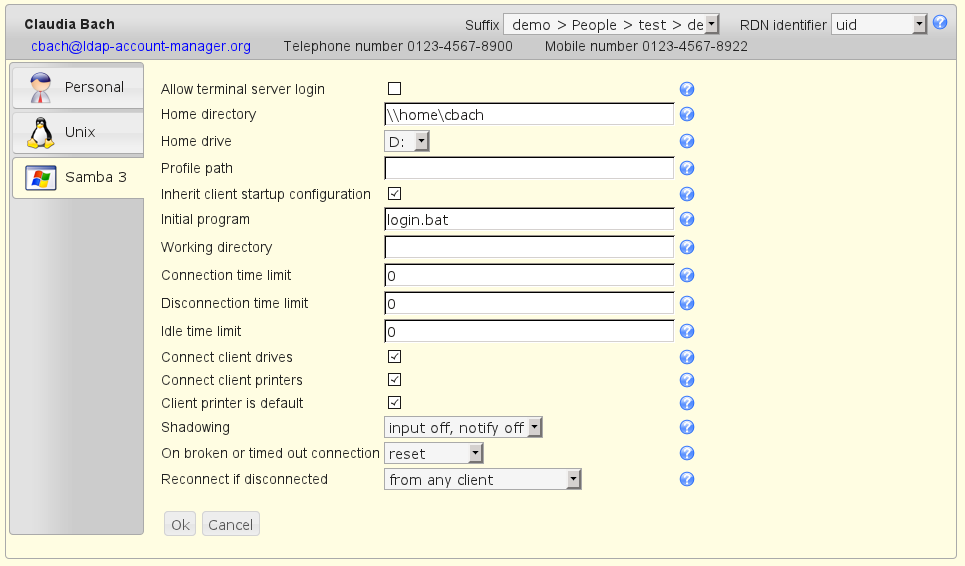Viewport: 965px width, 566px height.
Task: Untick Client printer is default checkbox
Action: tap(394, 403)
